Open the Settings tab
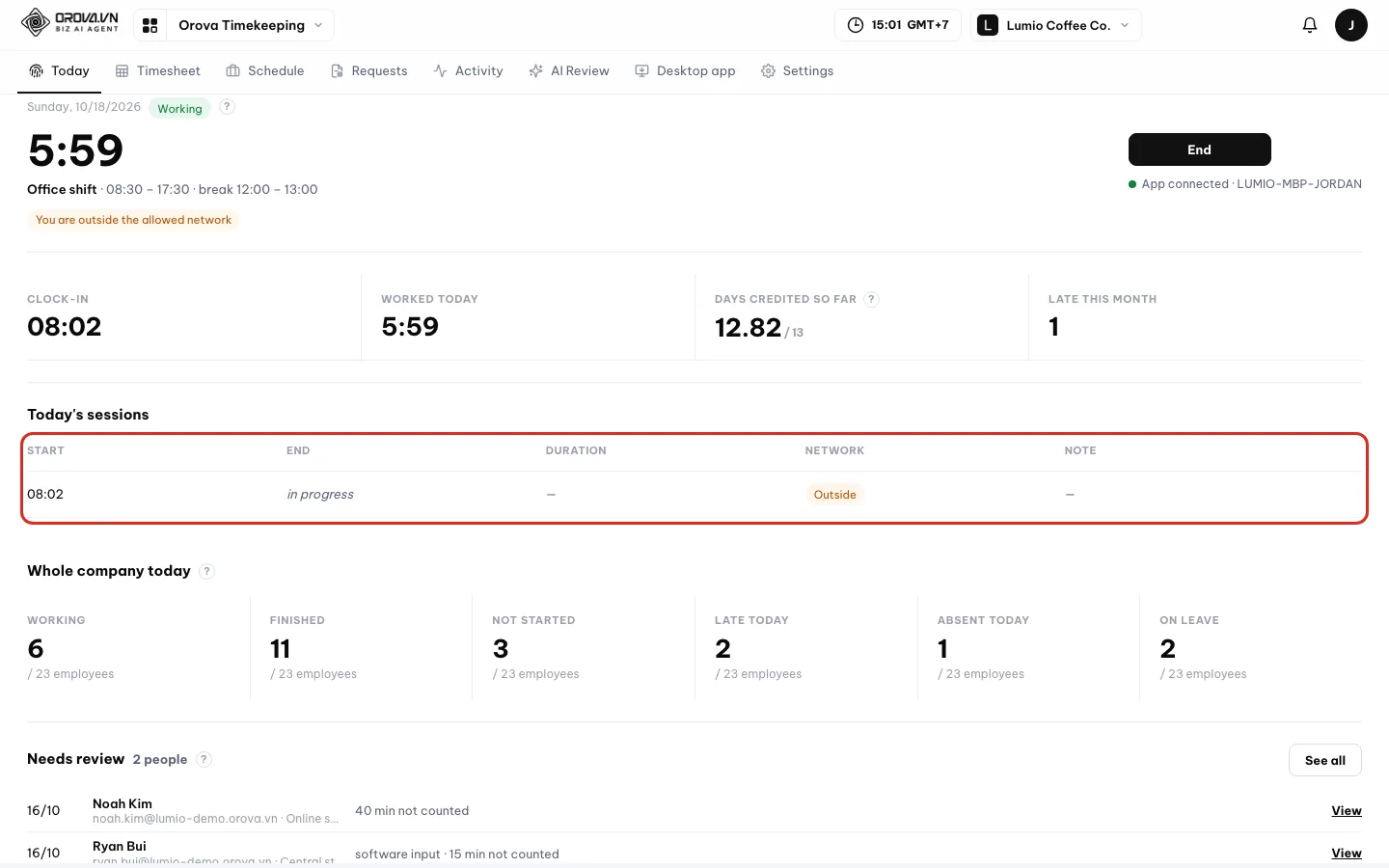 (797, 71)
